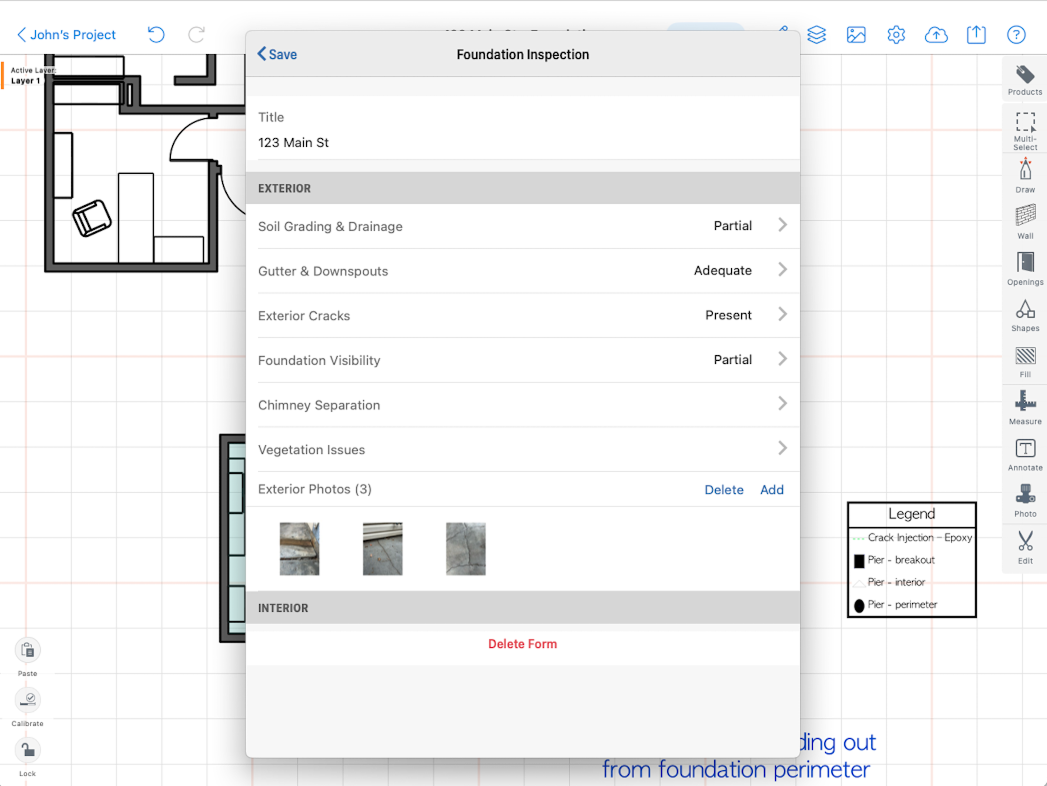Click the INTERIOR section header
Image resolution: width=1047 pixels, height=786 pixels.
coord(522,608)
